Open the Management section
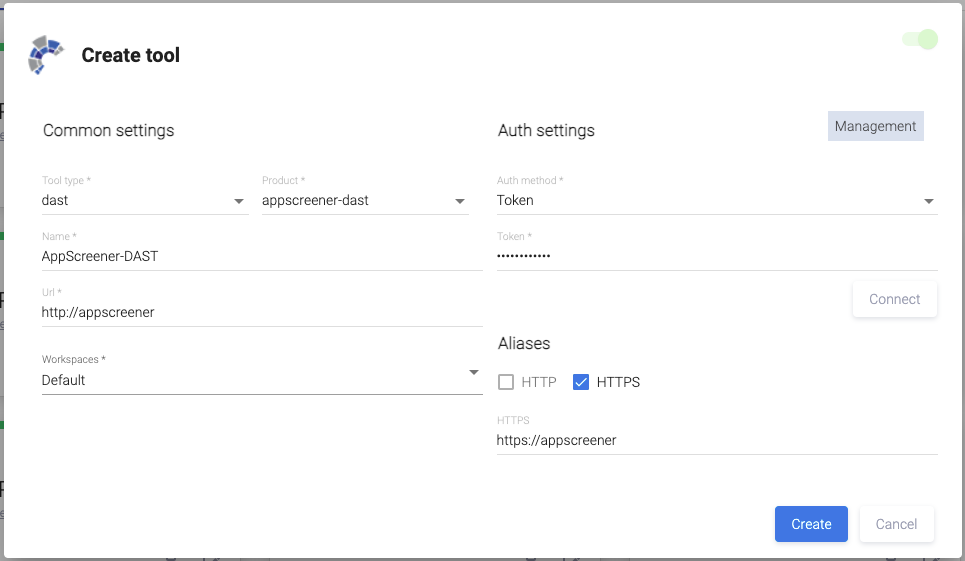 click(875, 127)
